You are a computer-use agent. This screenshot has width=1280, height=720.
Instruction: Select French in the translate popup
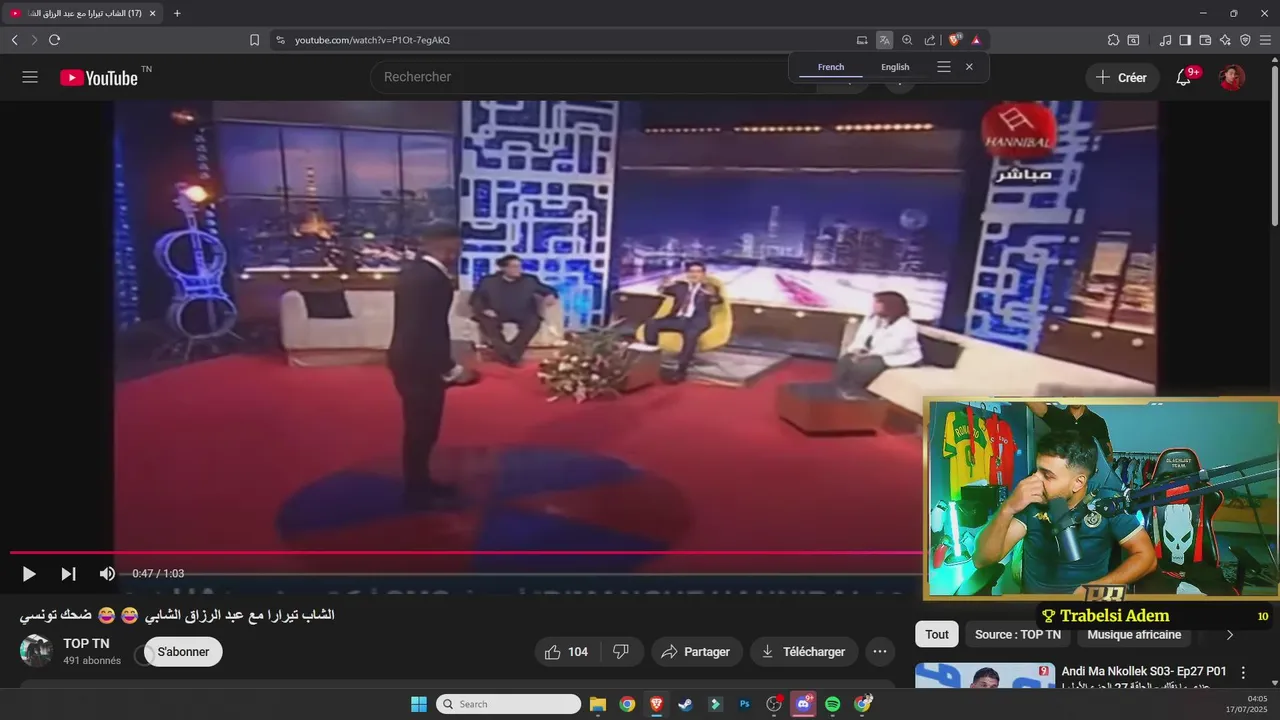831,67
